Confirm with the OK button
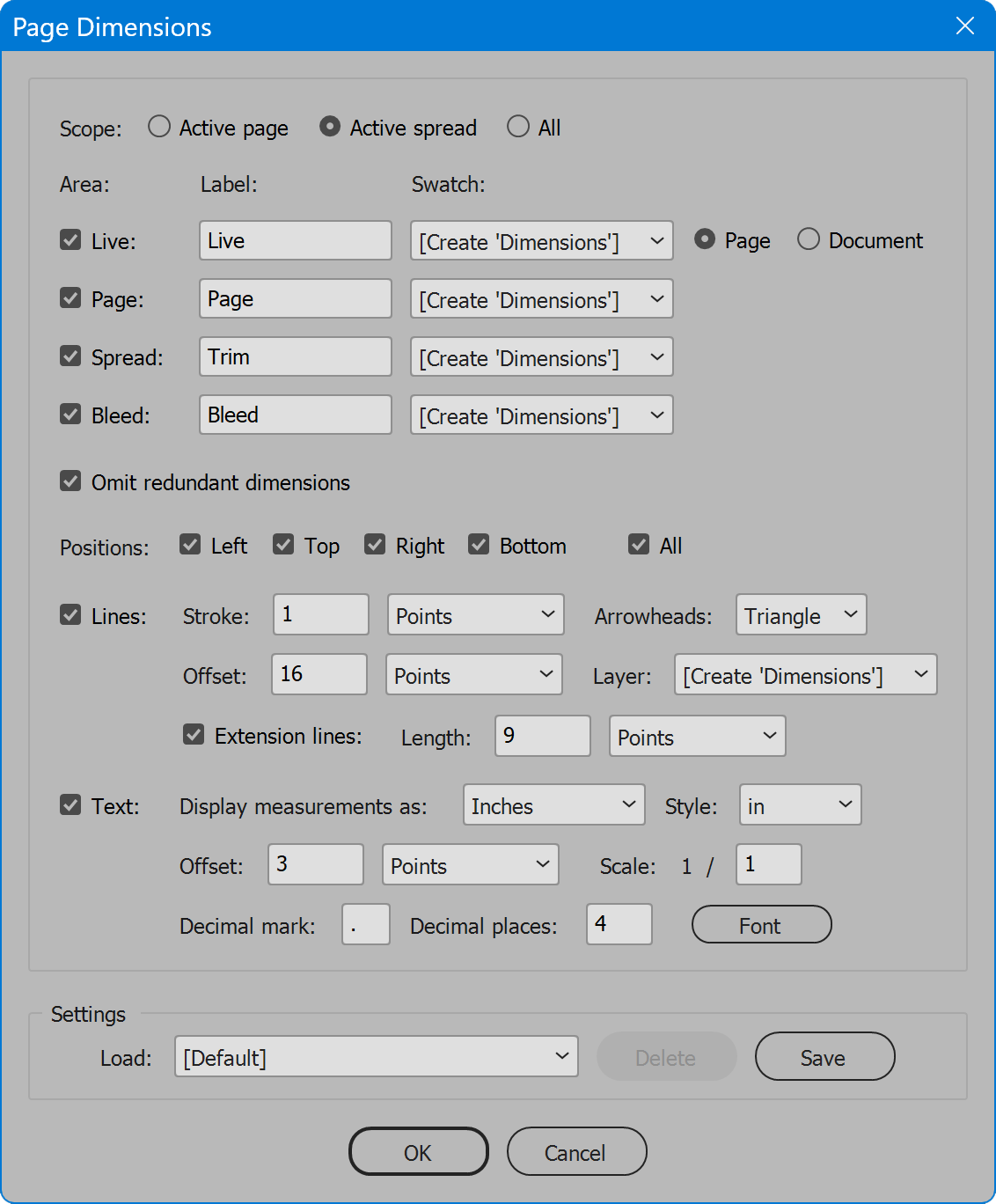 419,1151
